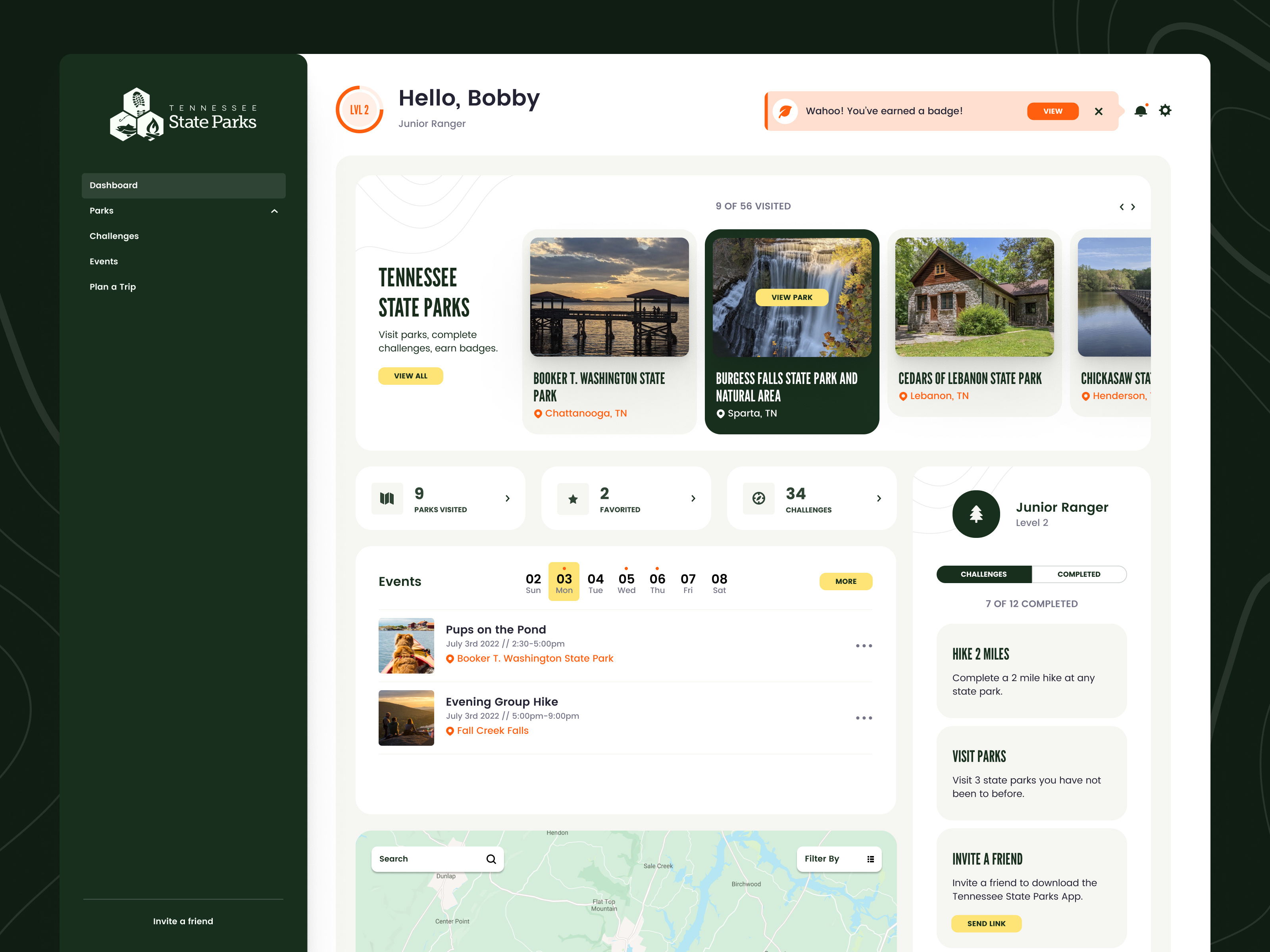Click the VIEW ALL button
Viewport: 1270px width, 952px height.
[410, 376]
